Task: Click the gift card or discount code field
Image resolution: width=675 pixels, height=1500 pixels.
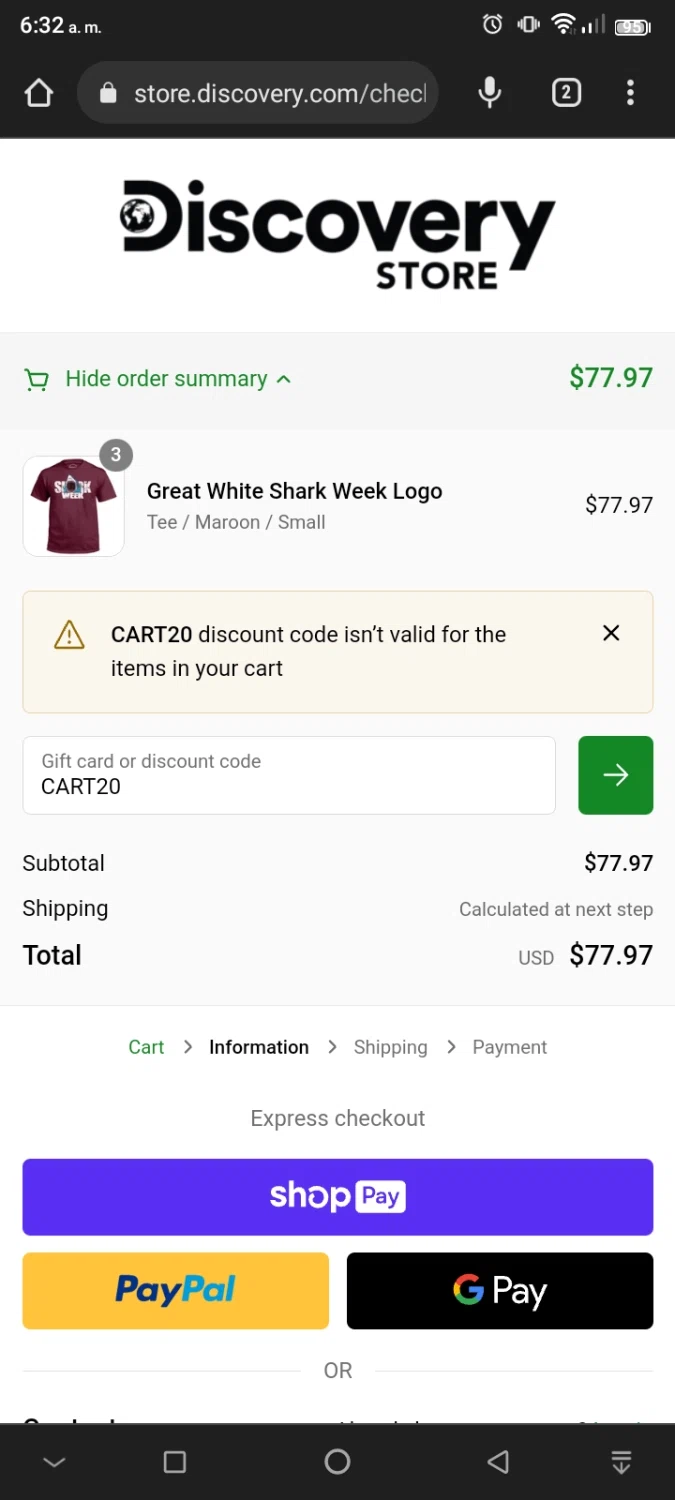Action: [x=288, y=775]
